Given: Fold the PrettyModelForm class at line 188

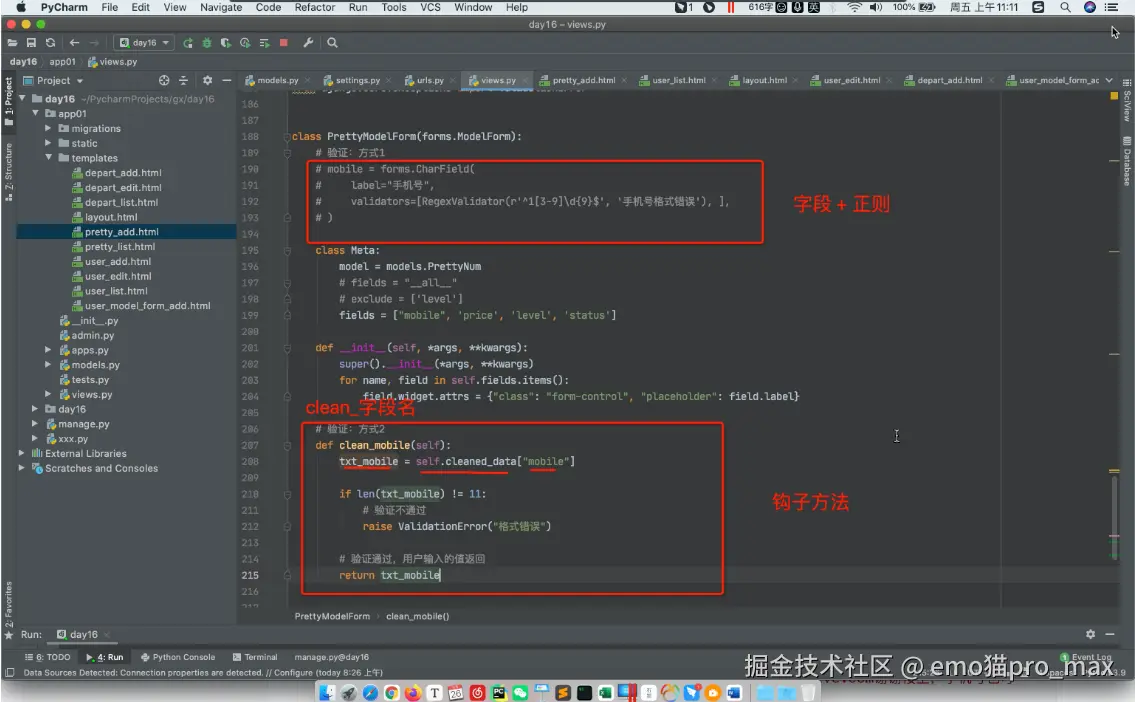Looking at the screenshot, I should click(x=287, y=136).
